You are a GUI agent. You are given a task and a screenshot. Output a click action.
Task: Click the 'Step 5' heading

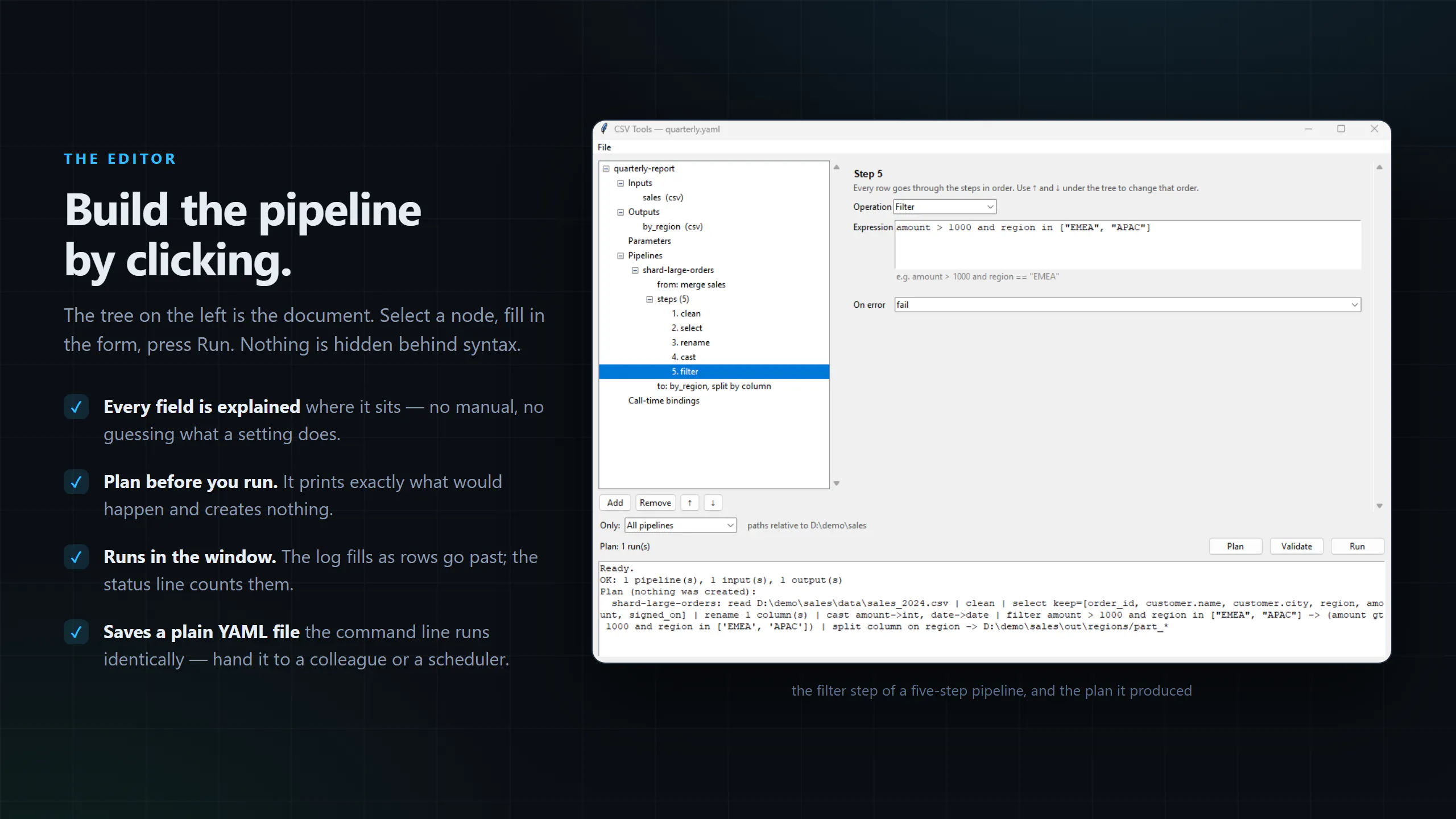pyautogui.click(x=868, y=174)
